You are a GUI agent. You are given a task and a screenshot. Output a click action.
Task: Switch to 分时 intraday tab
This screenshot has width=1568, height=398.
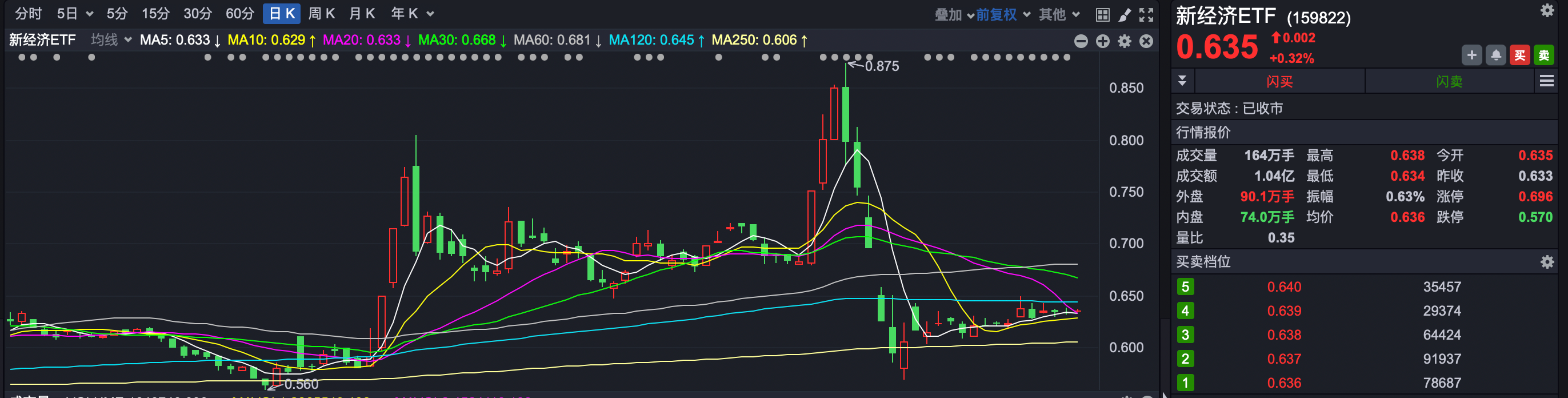click(x=29, y=13)
